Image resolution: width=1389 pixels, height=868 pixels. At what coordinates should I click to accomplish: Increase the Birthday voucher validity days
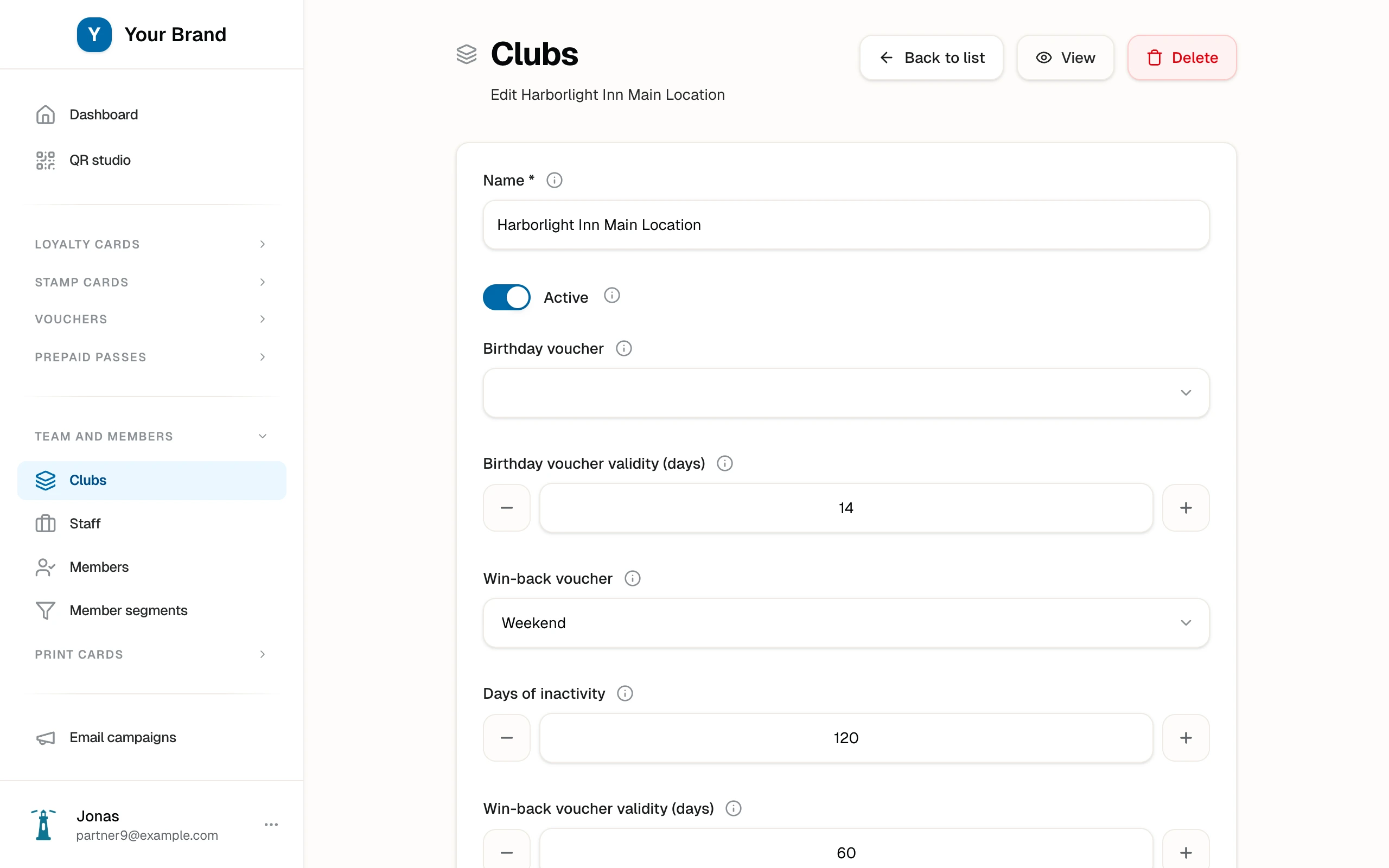pos(1186,508)
